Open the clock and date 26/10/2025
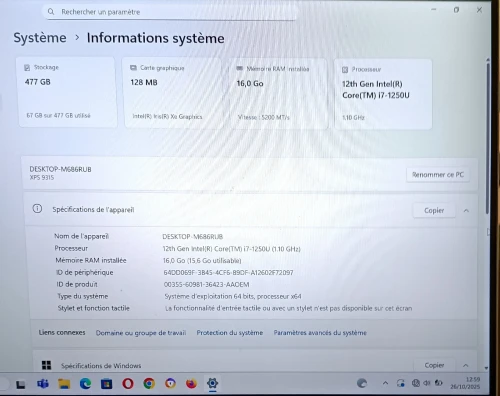 [x=465, y=383]
